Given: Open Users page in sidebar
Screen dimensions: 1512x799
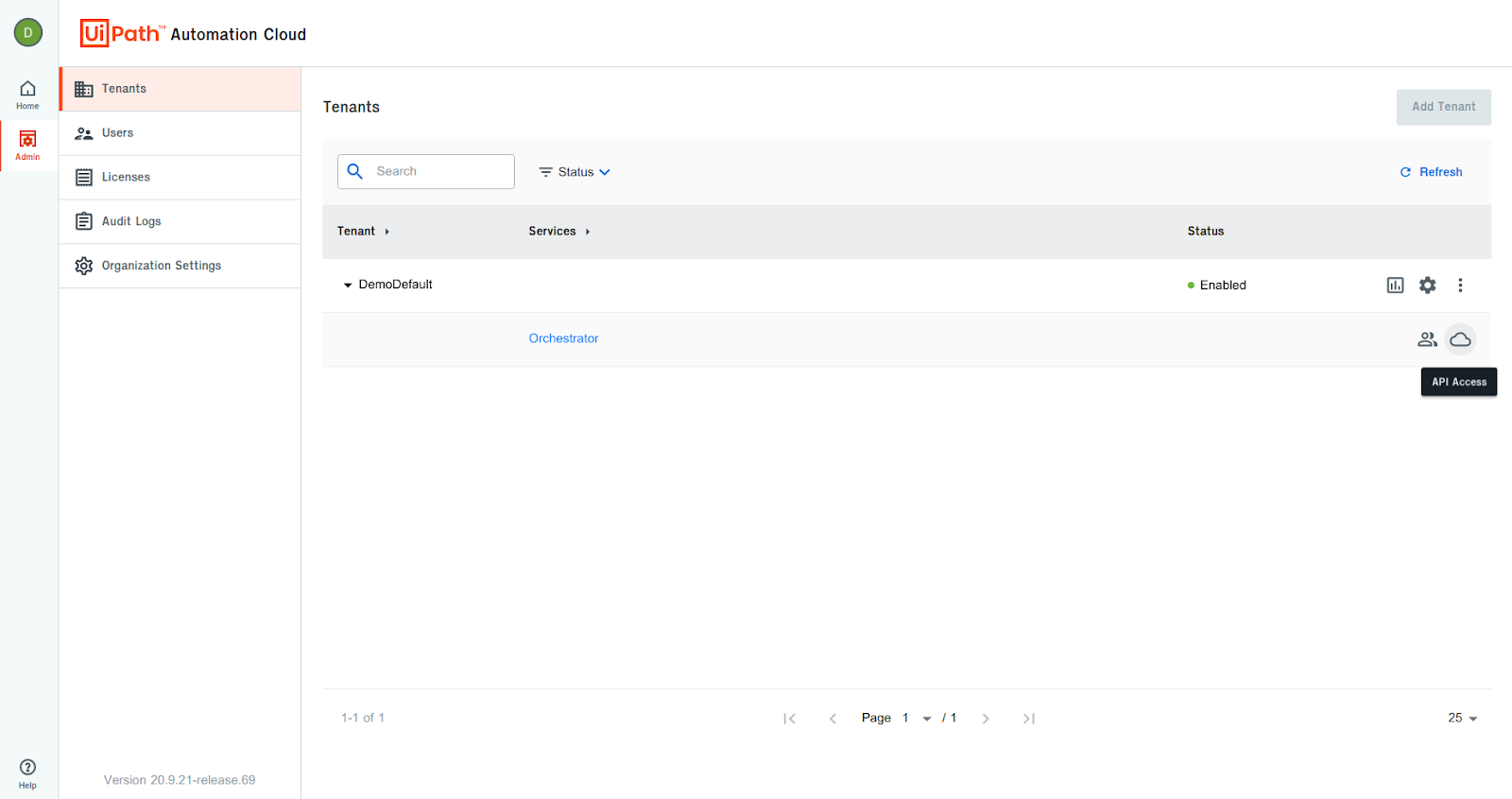Looking at the screenshot, I should pos(180,133).
